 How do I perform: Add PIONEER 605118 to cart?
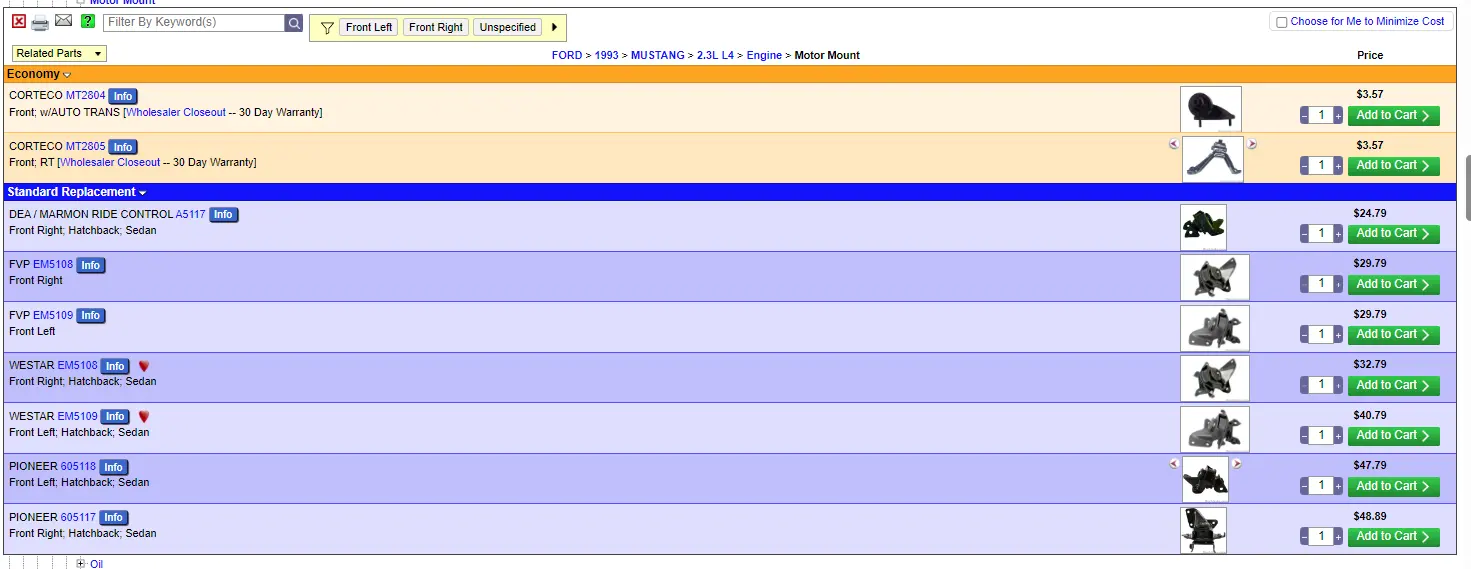(x=1393, y=486)
